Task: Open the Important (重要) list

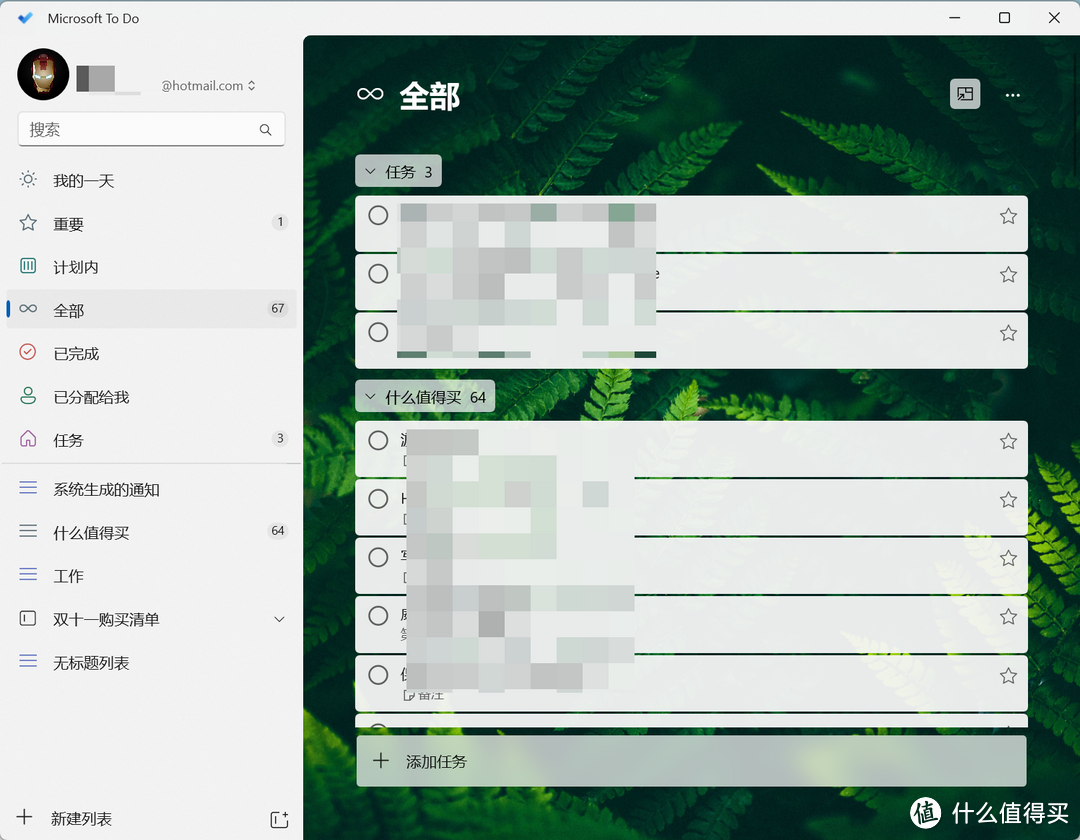Action: 152,224
